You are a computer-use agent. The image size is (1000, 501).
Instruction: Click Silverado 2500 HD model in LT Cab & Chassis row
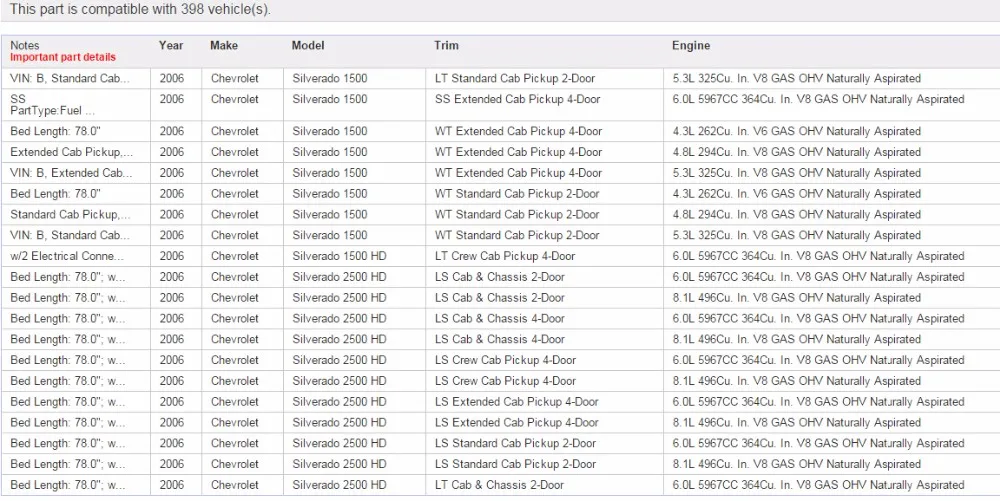point(339,485)
